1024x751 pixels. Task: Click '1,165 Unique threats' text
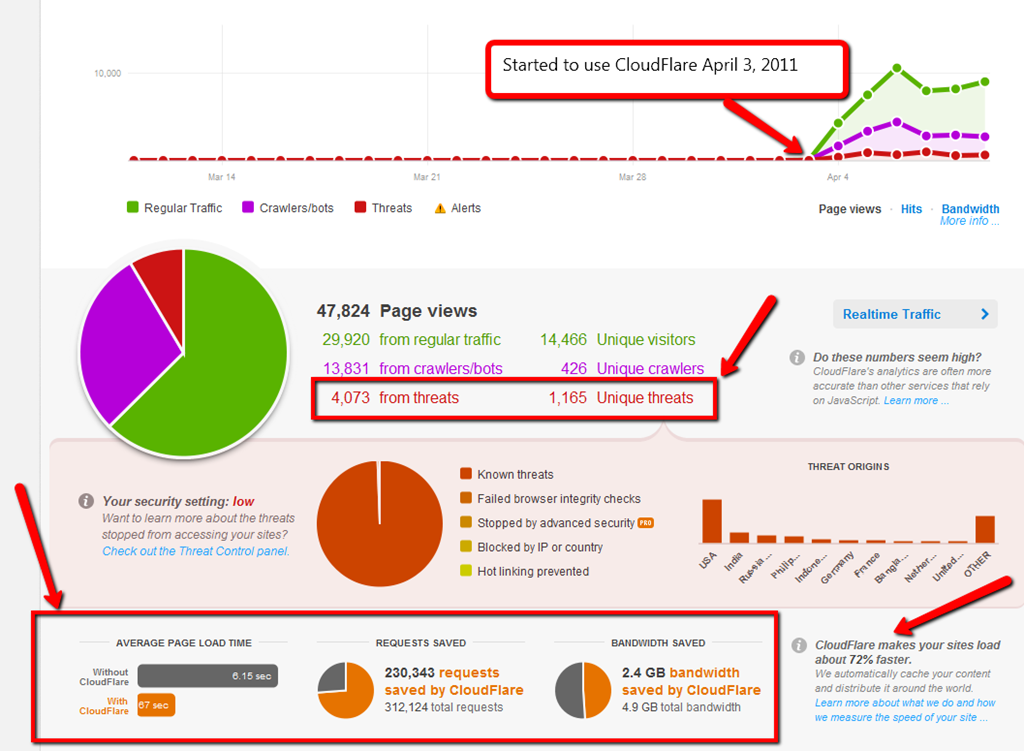[620, 398]
